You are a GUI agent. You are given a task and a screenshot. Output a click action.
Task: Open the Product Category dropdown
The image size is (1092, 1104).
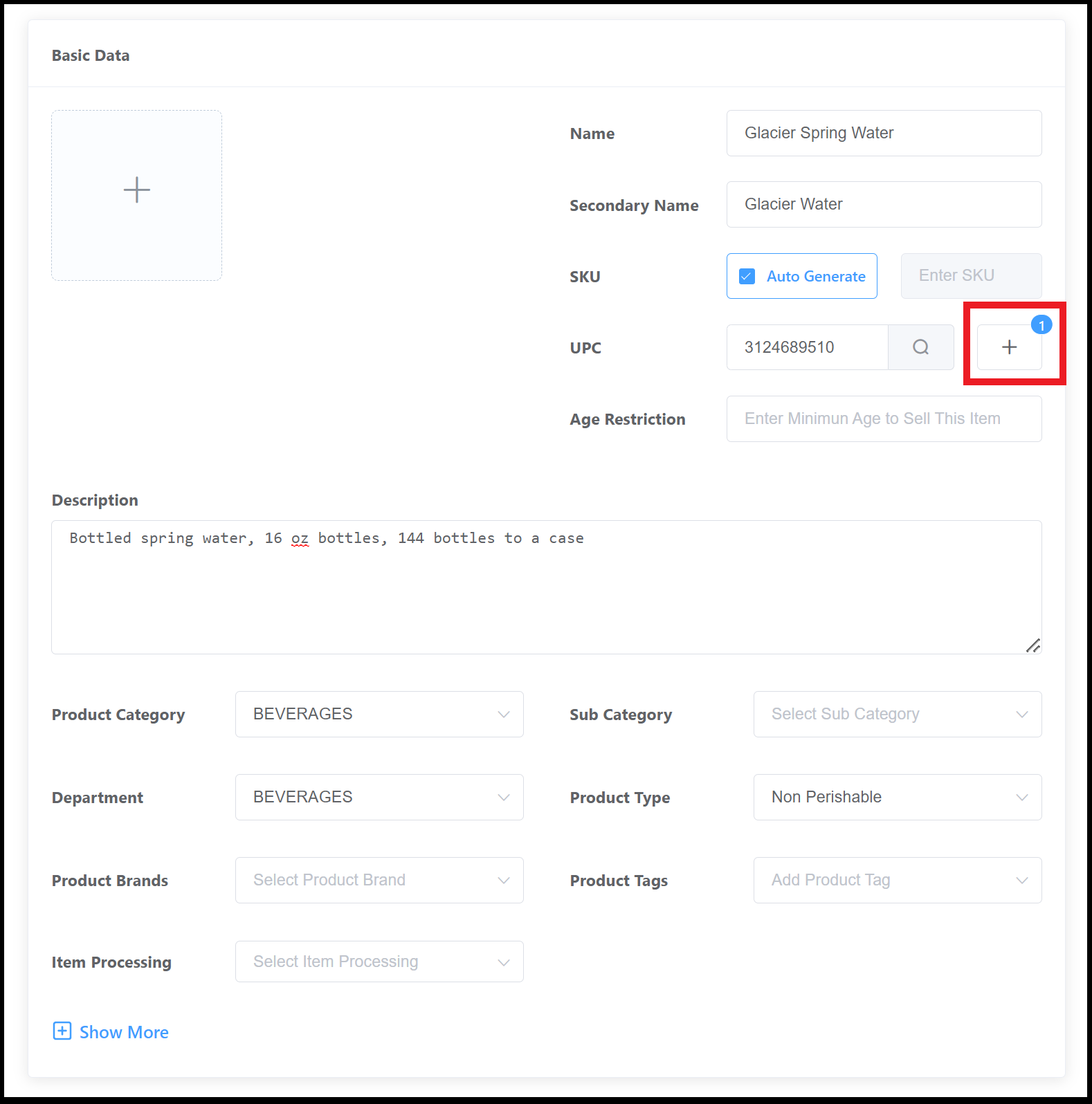coord(379,714)
